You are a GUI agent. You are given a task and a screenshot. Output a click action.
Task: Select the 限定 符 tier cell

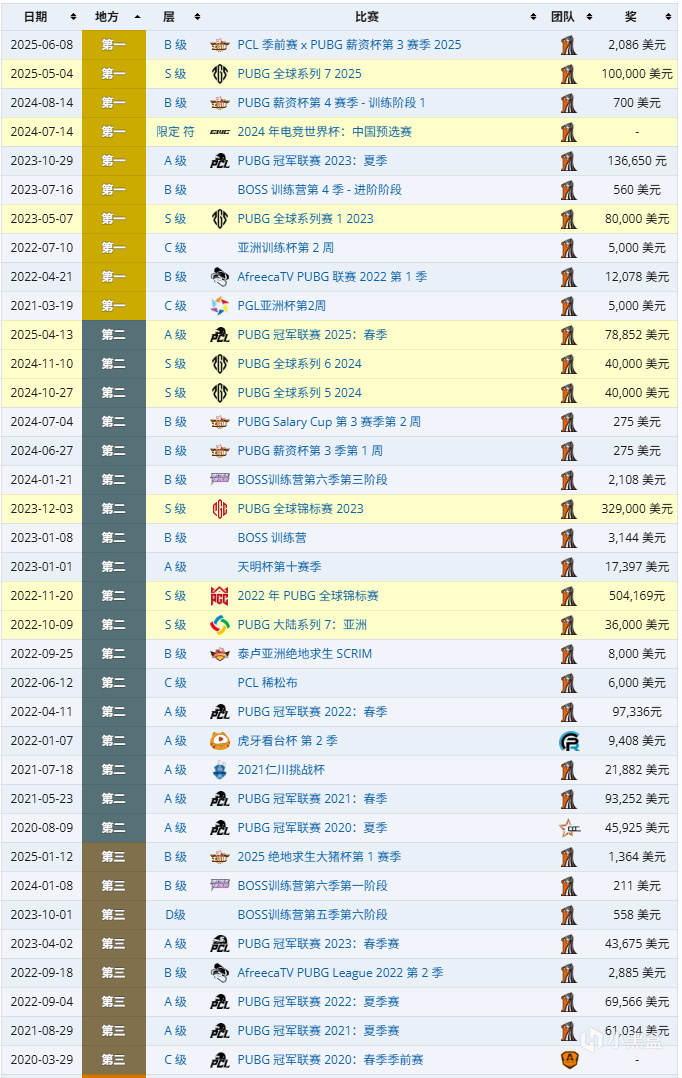pos(175,131)
